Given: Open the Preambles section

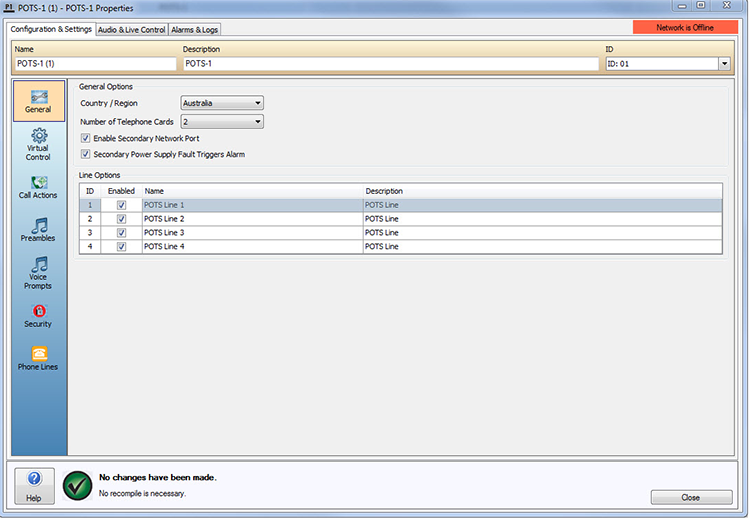Looking at the screenshot, I should click(x=38, y=230).
